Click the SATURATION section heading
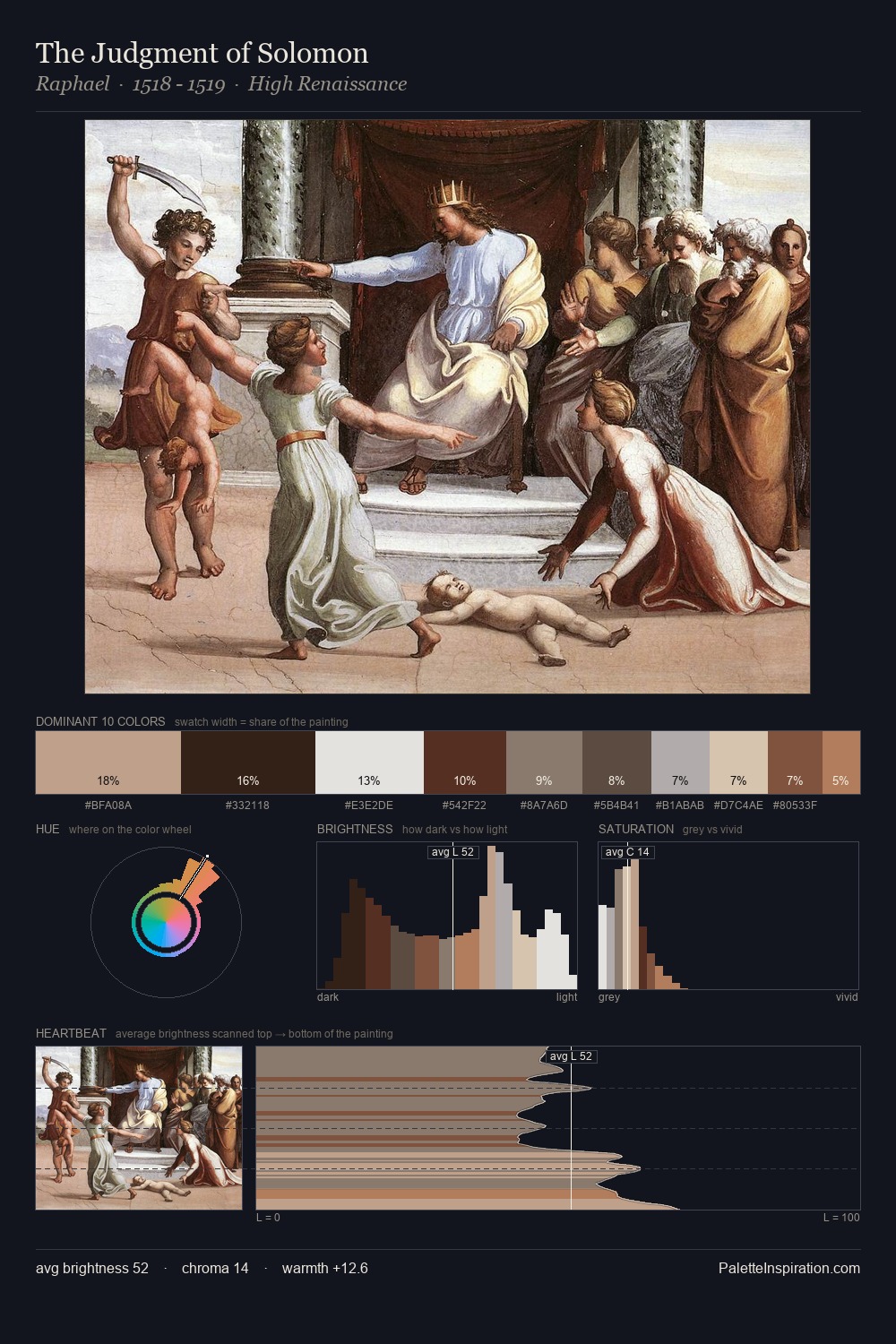Viewport: 896px width, 1344px height. pyautogui.click(x=636, y=829)
